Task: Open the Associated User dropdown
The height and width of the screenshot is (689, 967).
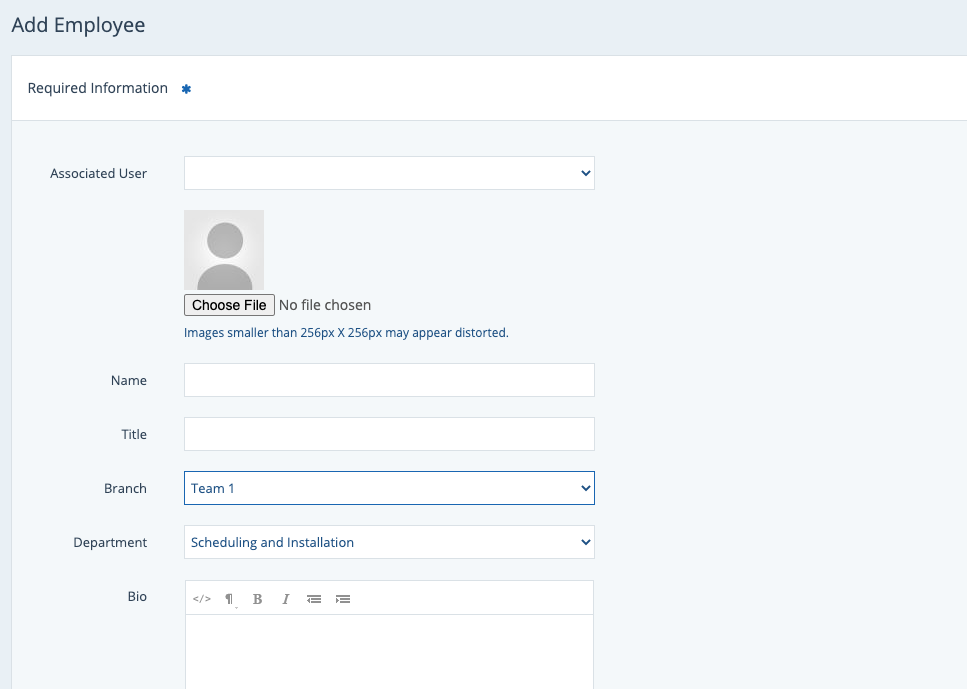Action: pyautogui.click(x=389, y=173)
